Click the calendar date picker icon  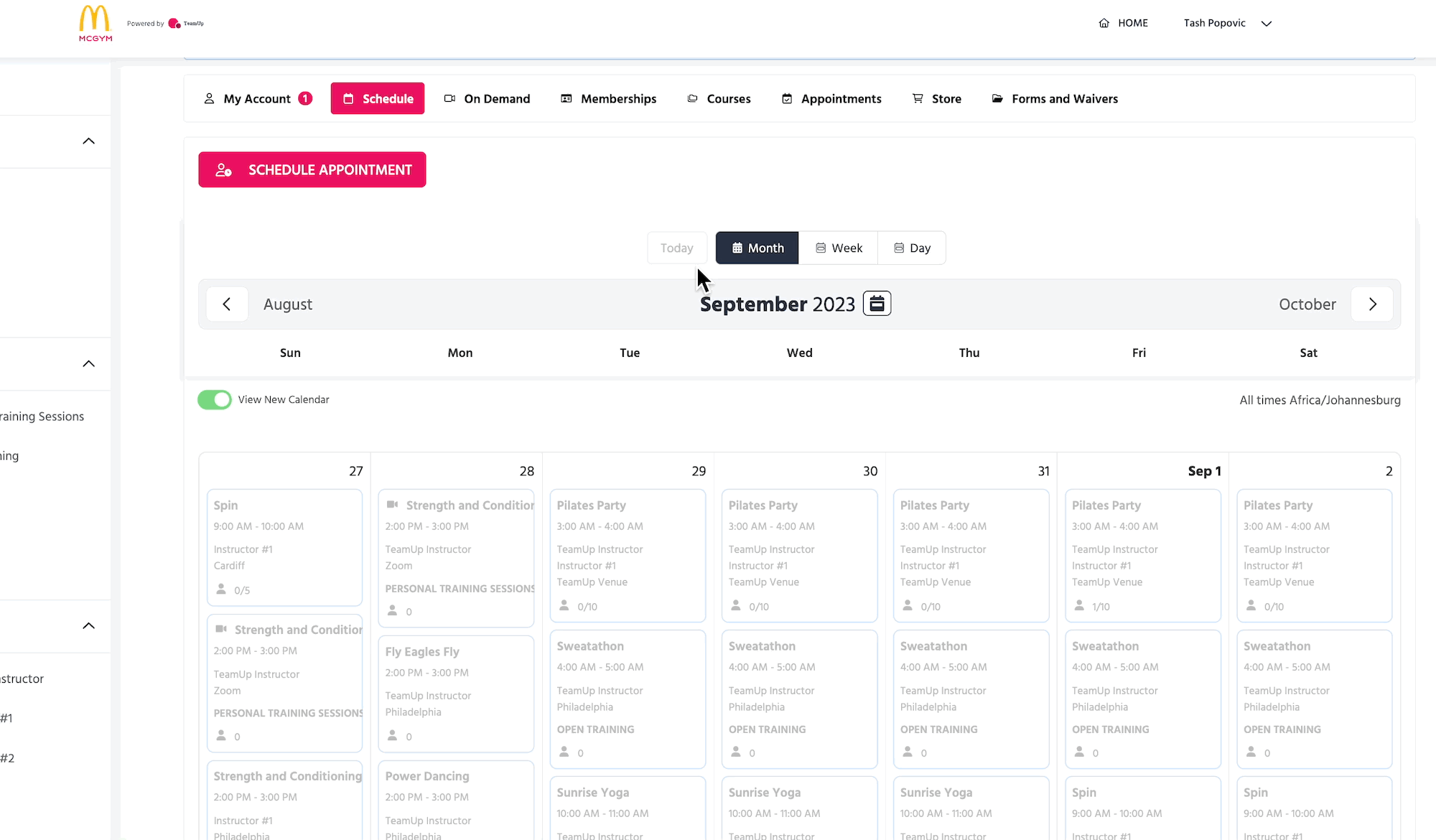[x=877, y=304]
